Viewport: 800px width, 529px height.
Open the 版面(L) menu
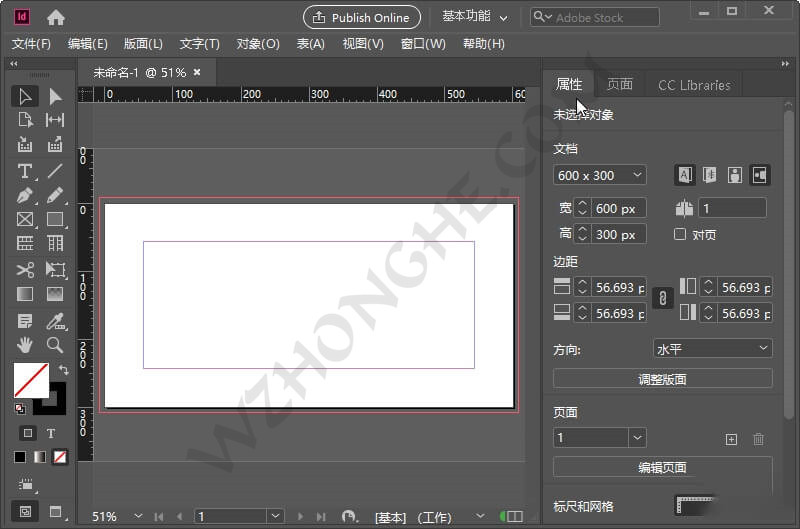[143, 44]
